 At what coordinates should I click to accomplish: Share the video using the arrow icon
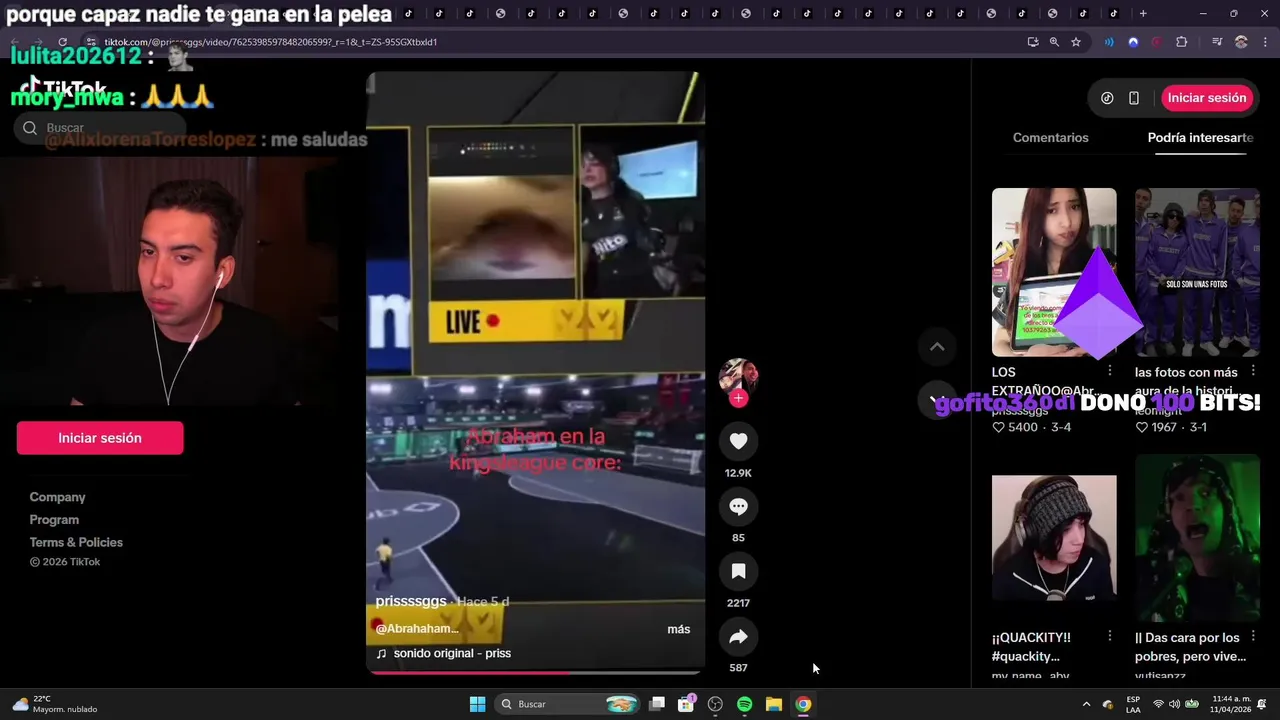coord(738,636)
